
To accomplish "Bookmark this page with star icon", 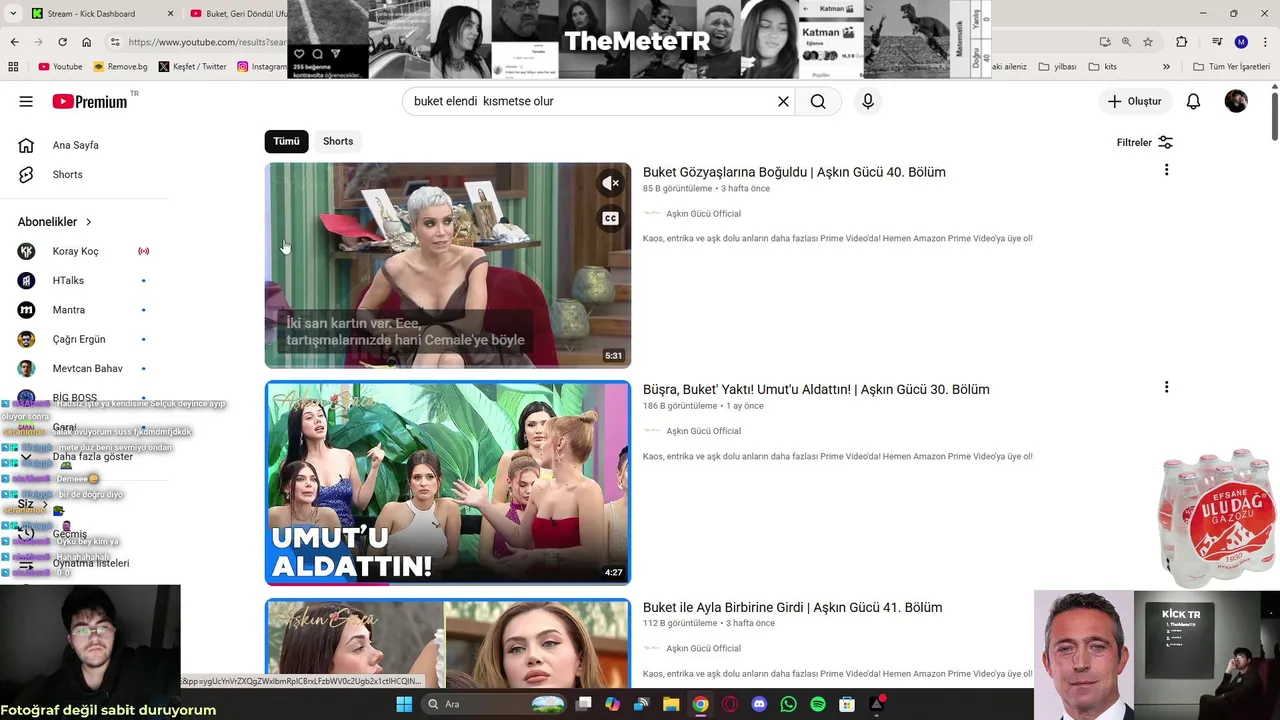I will [1148, 42].
